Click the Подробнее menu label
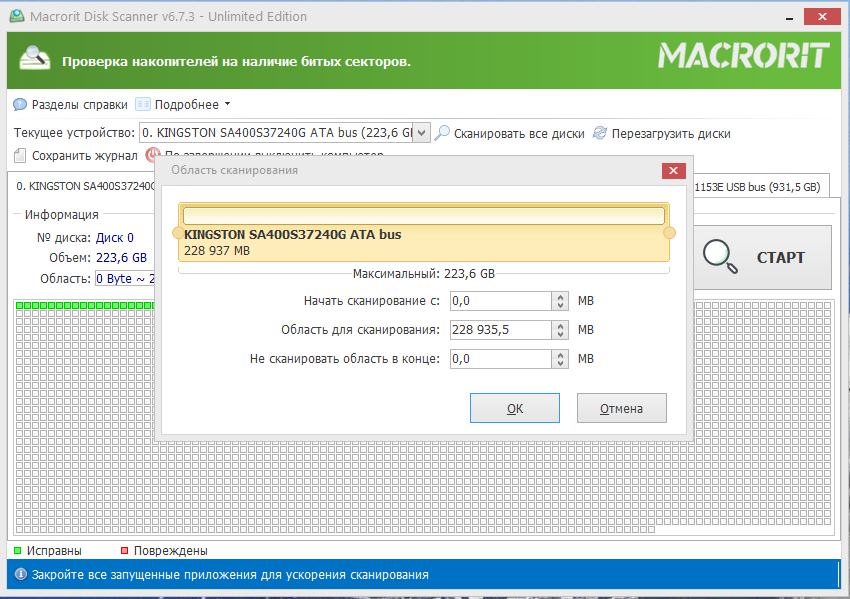 (x=186, y=105)
